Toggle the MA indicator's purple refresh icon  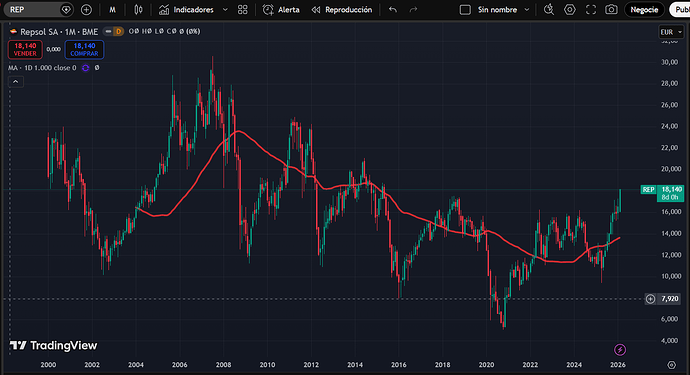[85, 68]
